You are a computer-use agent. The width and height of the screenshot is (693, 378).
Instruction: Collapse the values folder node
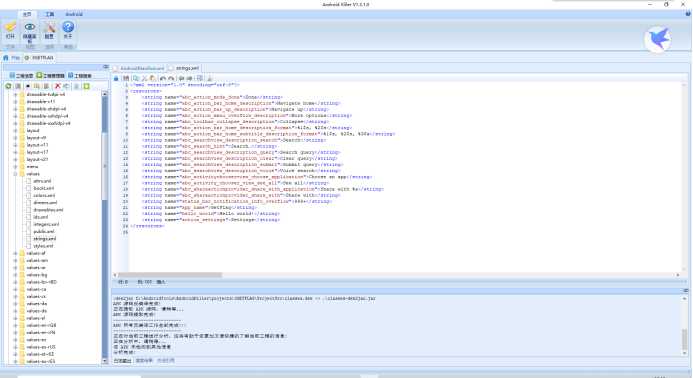click(15, 174)
